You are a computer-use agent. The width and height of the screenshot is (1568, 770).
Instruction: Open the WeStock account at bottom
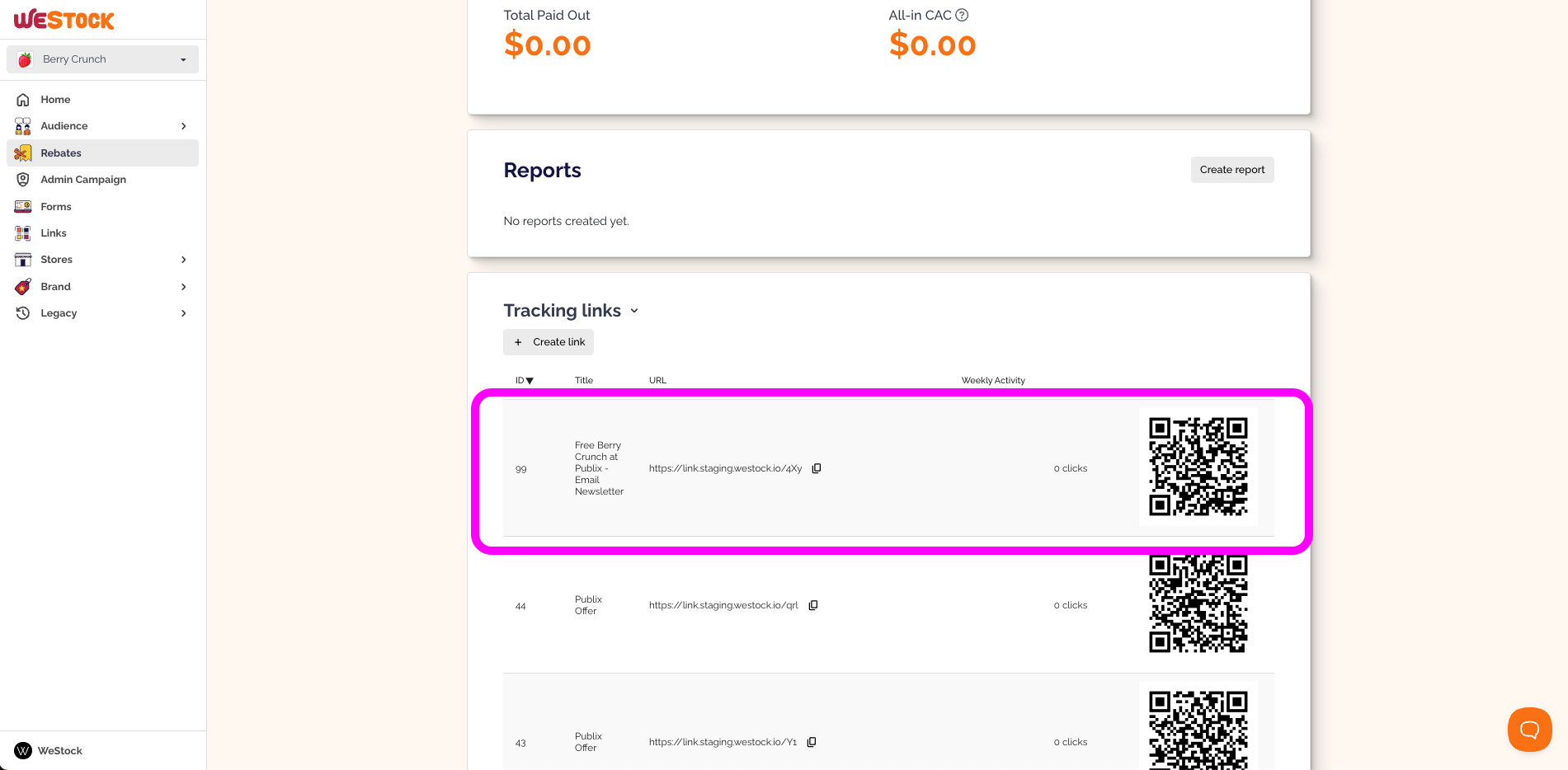click(x=49, y=751)
